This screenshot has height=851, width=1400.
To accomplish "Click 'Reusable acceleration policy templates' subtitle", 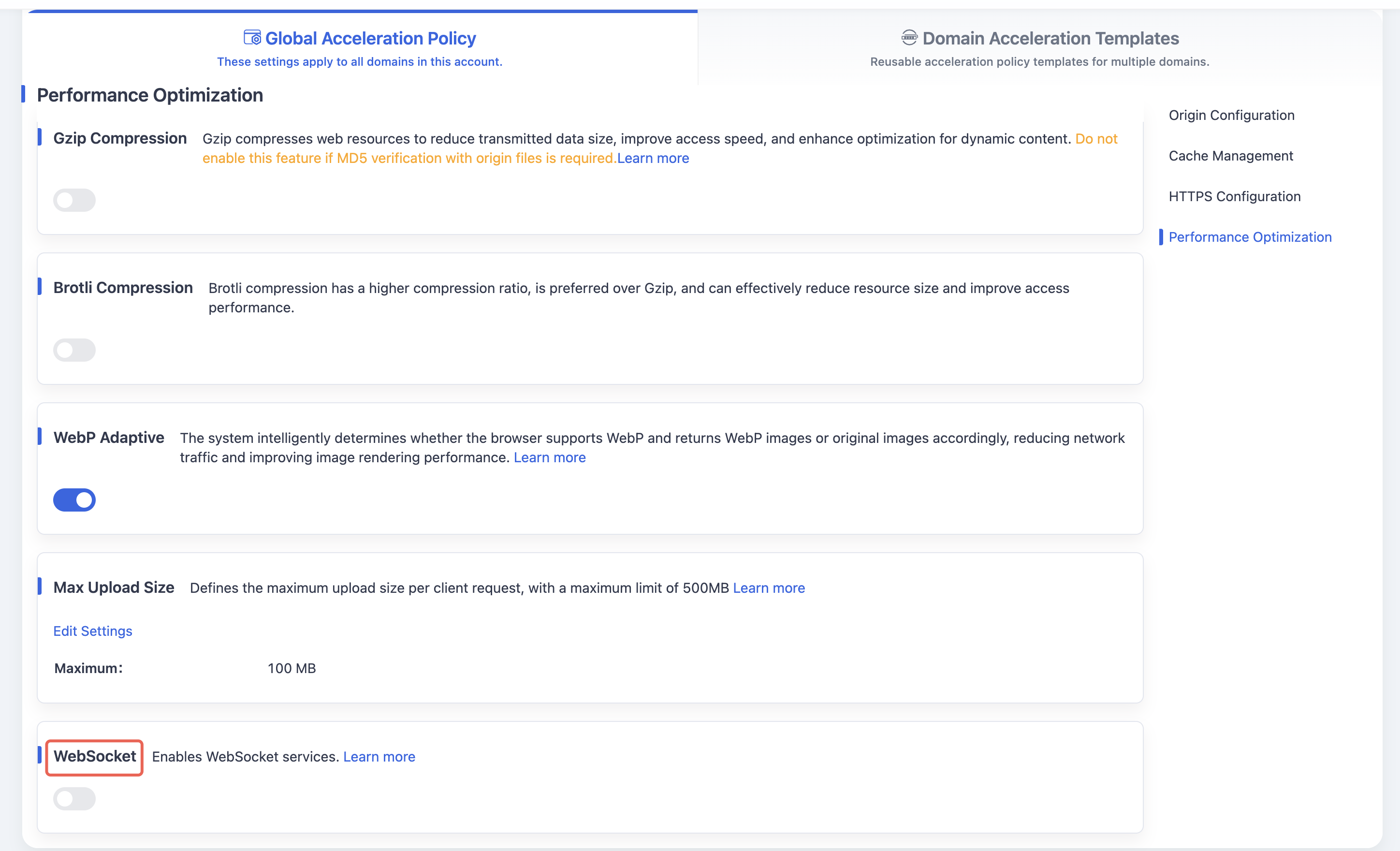I will click(1040, 61).
